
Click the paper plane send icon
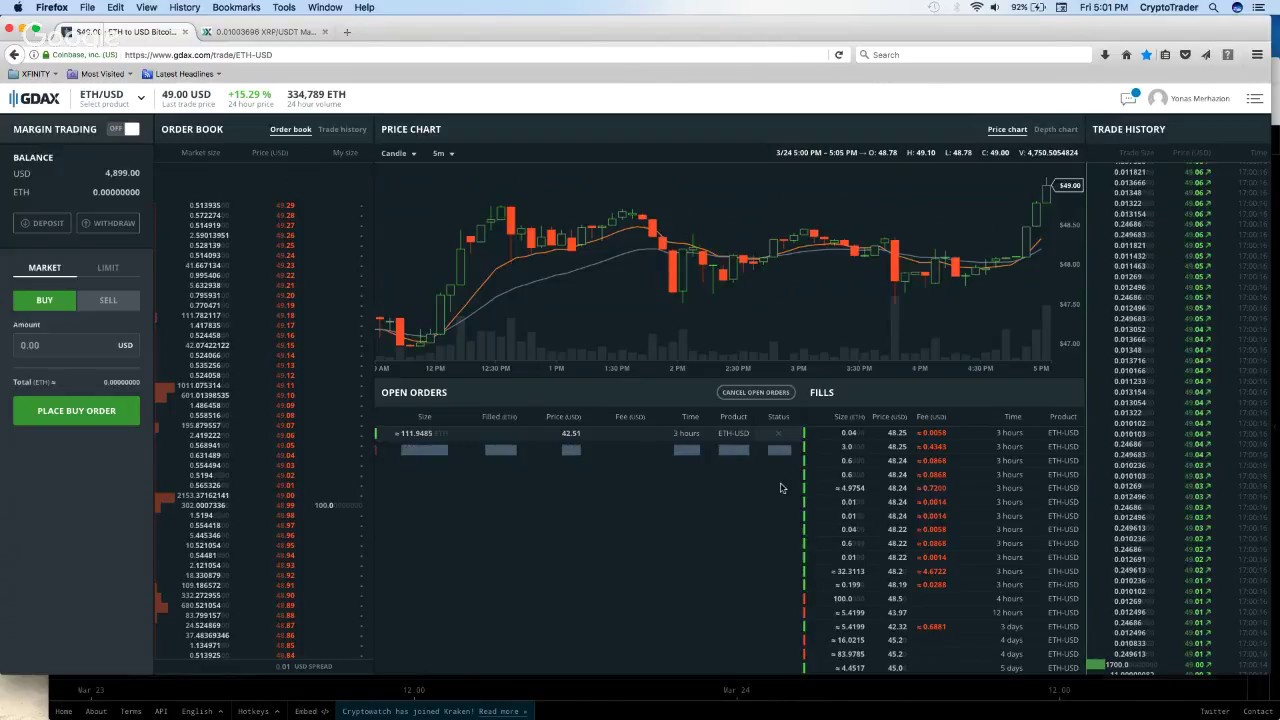[1206, 55]
